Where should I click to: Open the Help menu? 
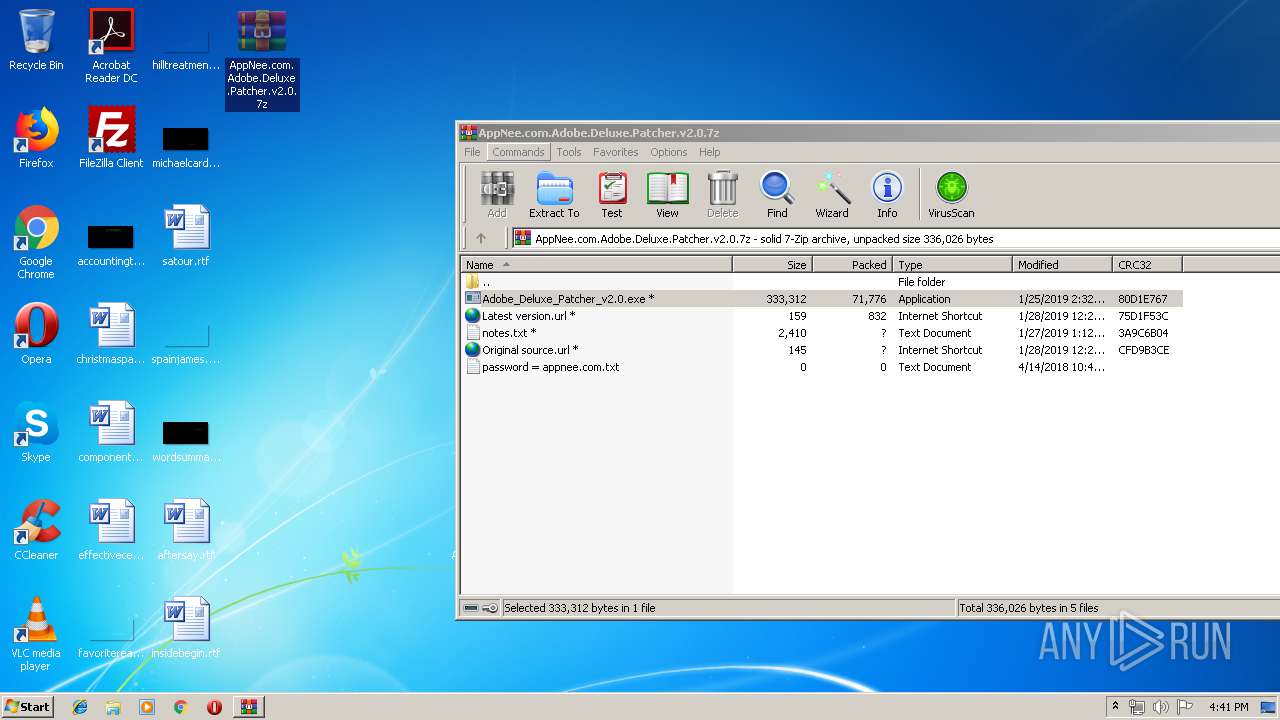click(x=710, y=152)
